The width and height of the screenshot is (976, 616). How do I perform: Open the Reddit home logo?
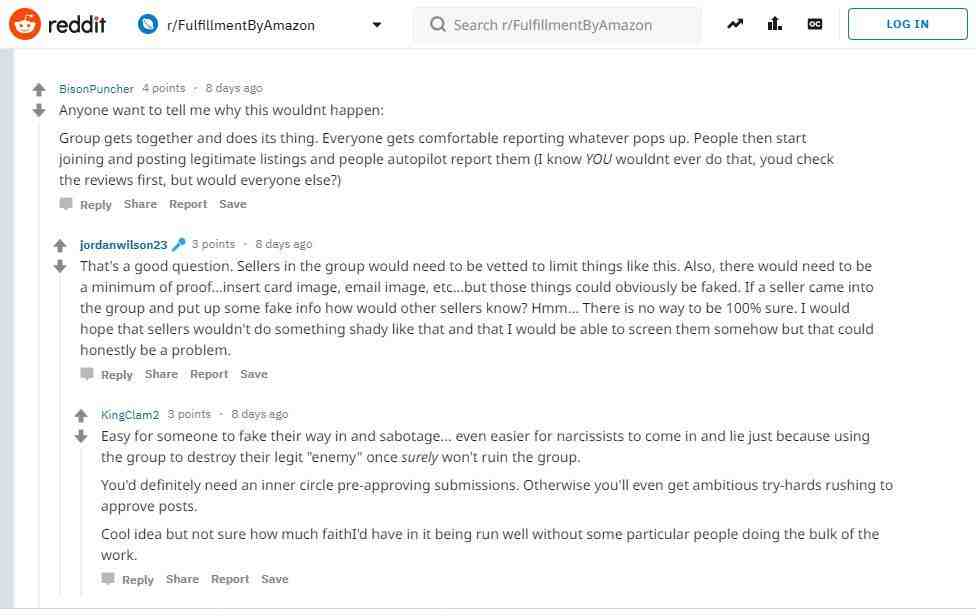(x=57, y=24)
